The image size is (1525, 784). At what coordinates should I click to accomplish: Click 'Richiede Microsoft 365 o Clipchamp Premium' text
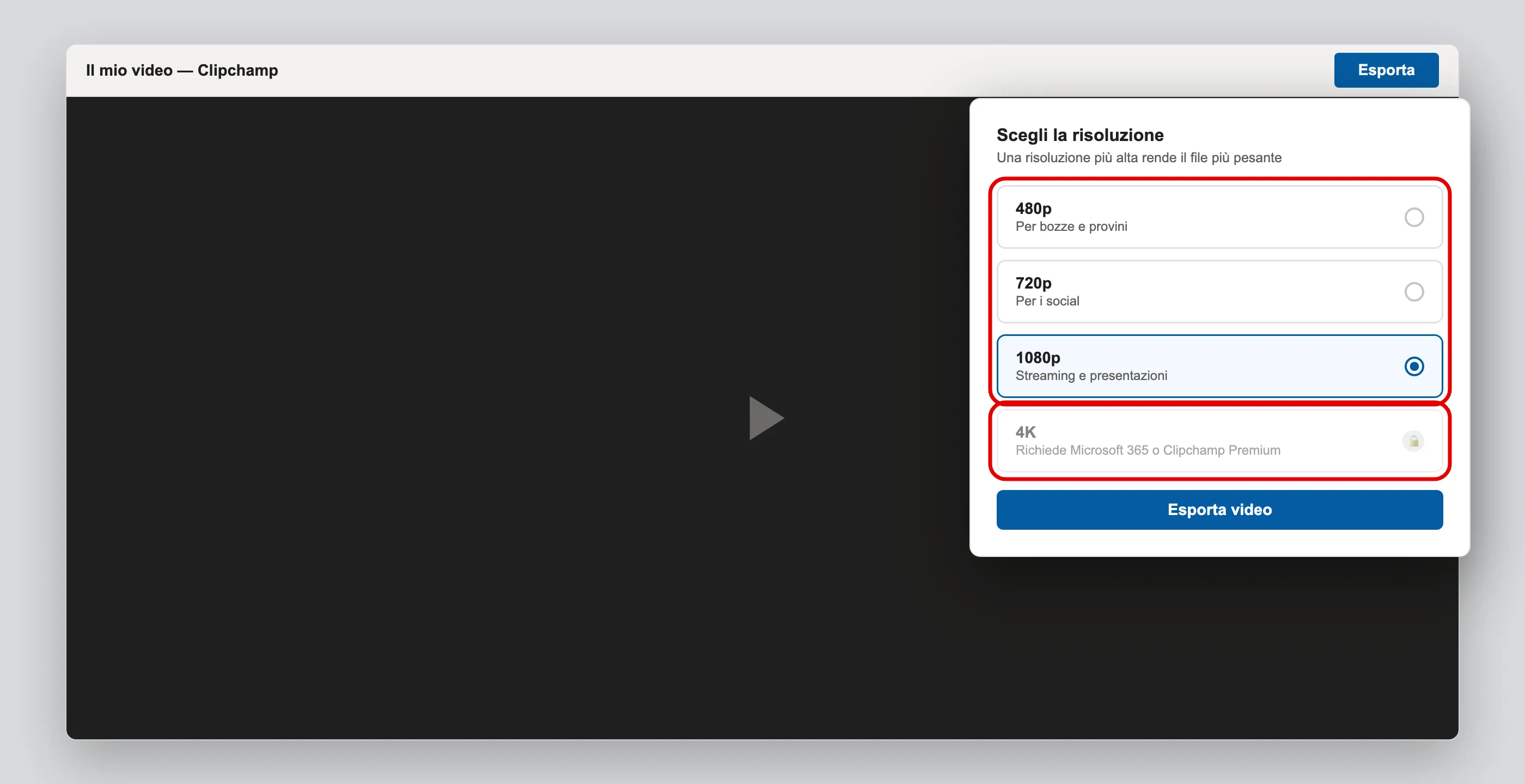click(1148, 450)
